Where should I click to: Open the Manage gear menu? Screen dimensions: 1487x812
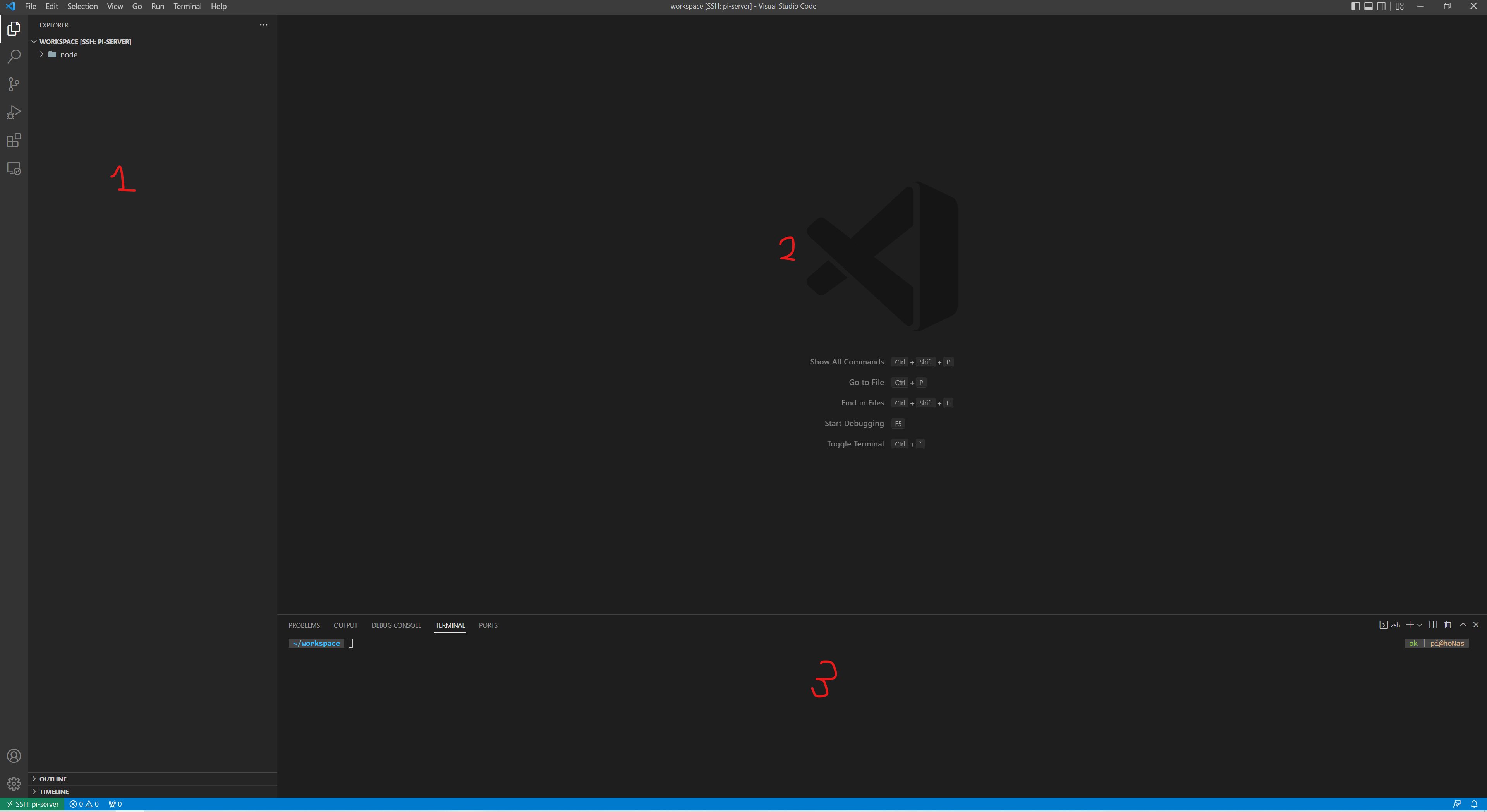(14, 784)
